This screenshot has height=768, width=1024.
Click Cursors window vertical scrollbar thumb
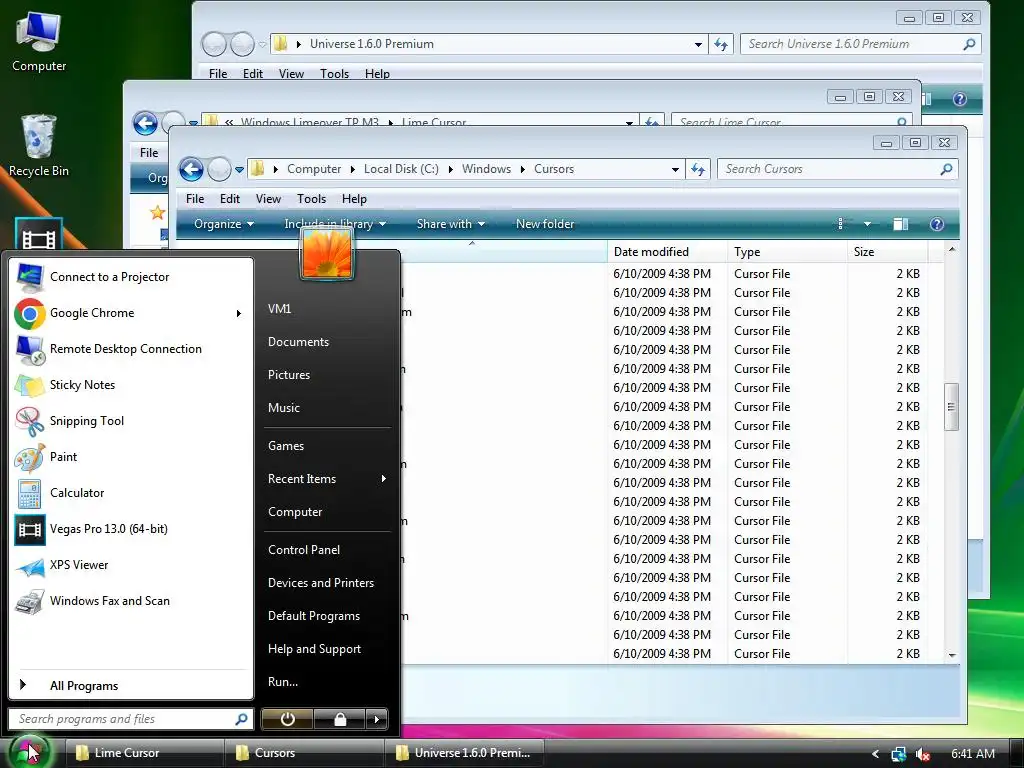[951, 407]
